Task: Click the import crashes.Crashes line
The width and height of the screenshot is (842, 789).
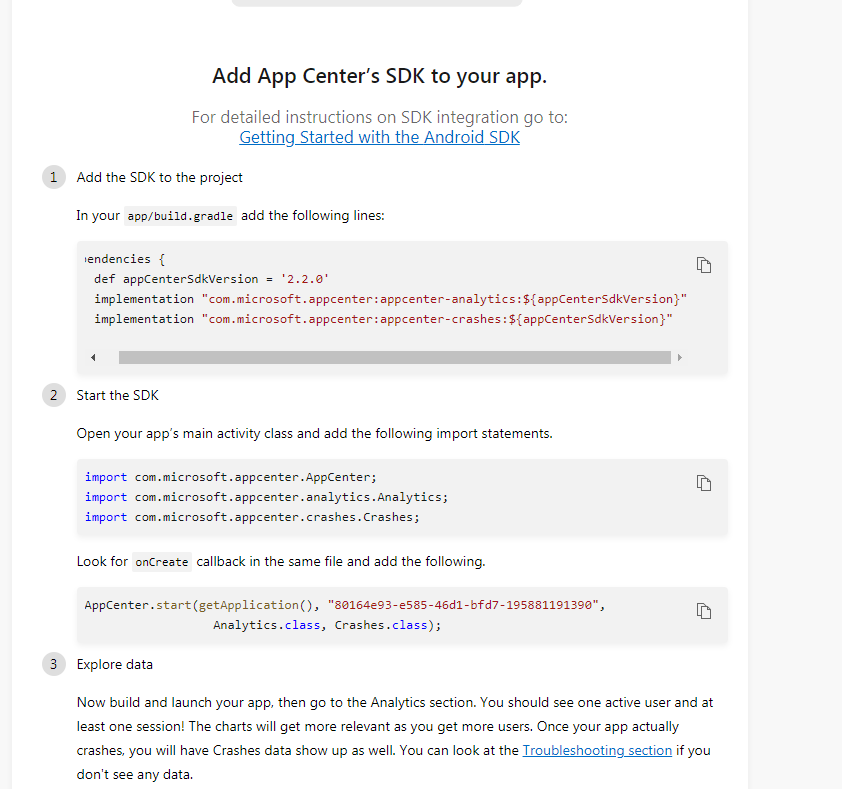Action: point(252,517)
